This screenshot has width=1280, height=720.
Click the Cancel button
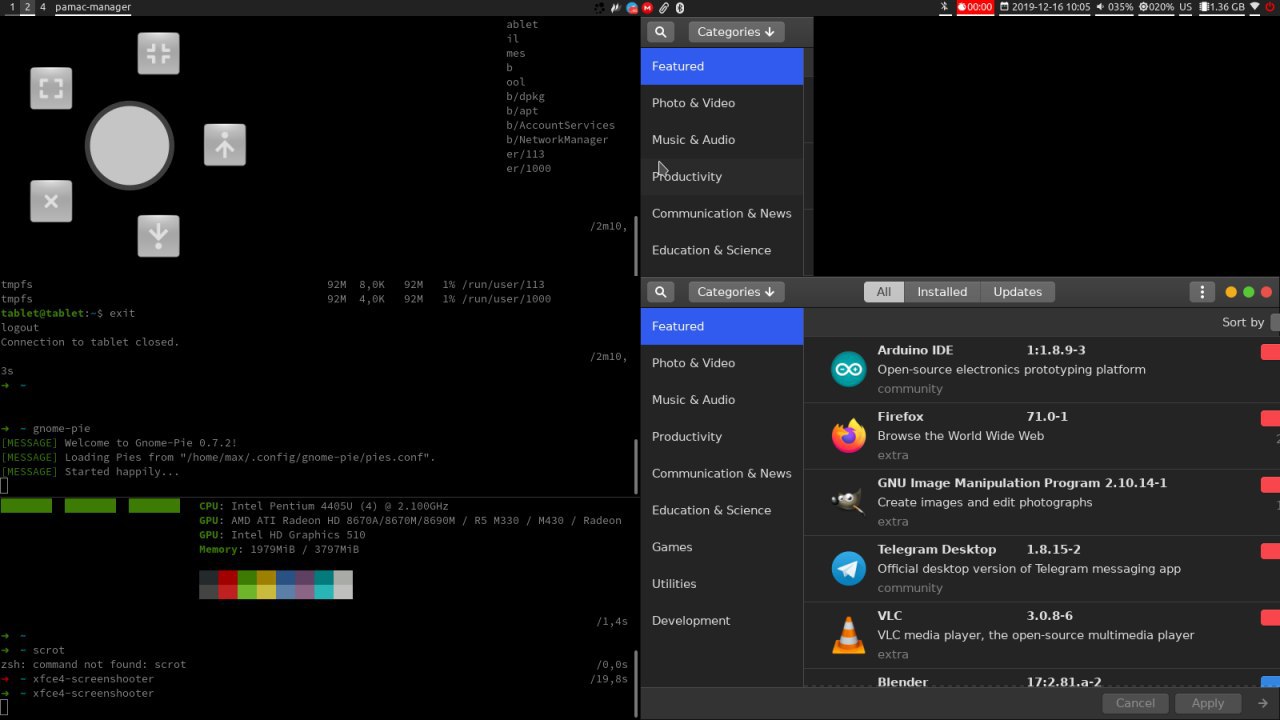pos(1135,703)
